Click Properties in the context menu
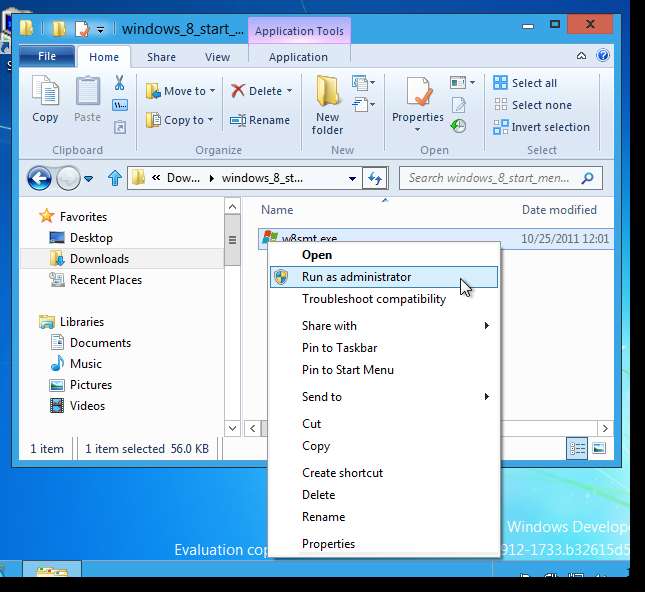This screenshot has height=592, width=645. tap(384, 544)
